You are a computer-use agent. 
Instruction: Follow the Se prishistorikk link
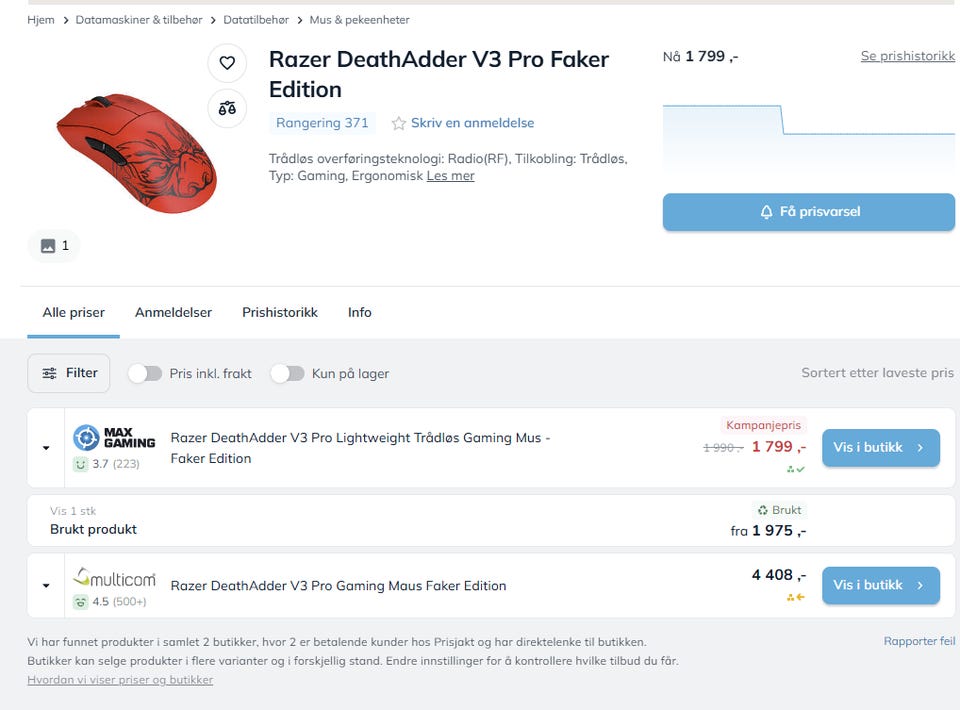click(907, 56)
